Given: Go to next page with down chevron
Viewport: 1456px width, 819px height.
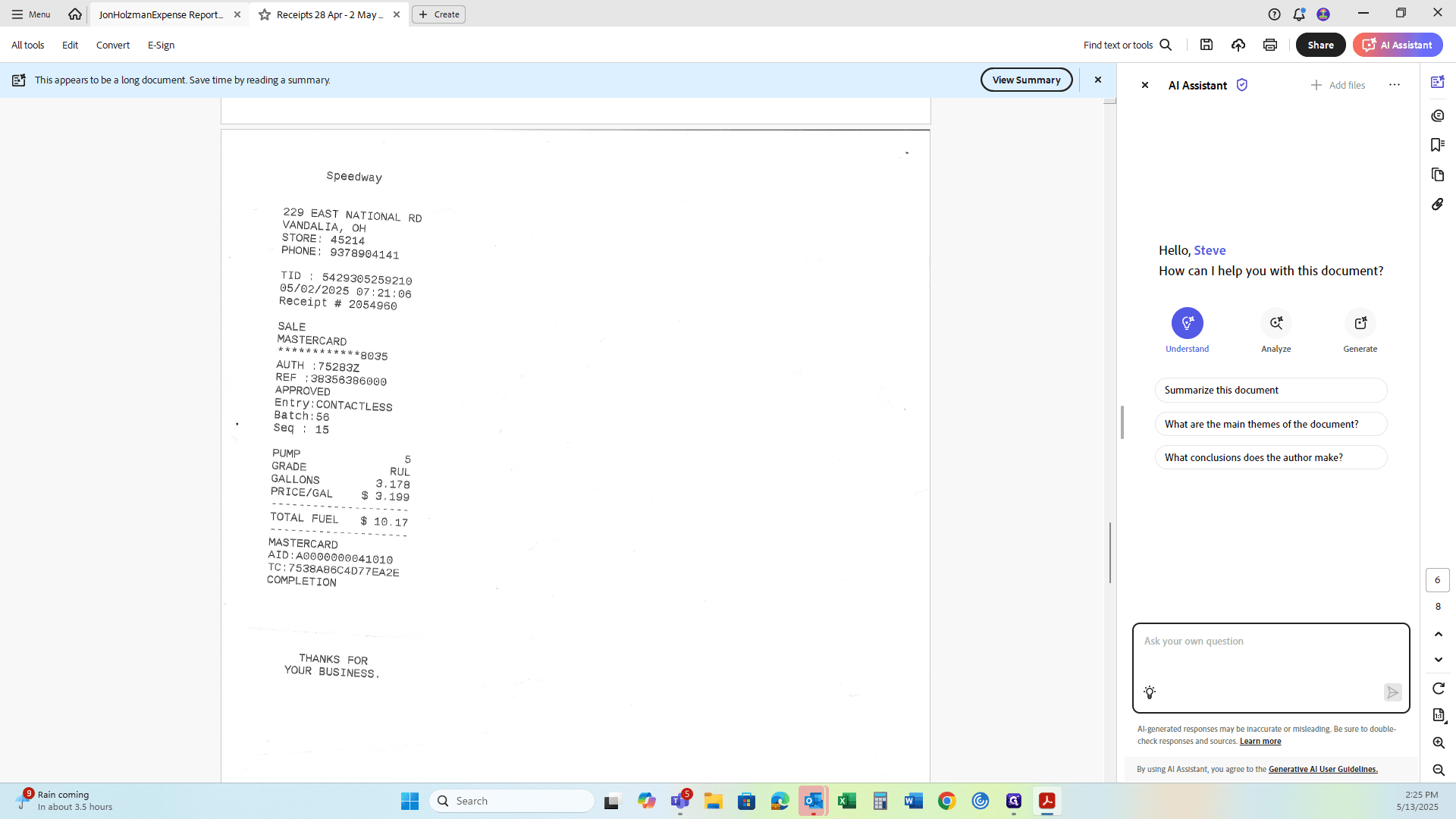Looking at the screenshot, I should [1438, 660].
